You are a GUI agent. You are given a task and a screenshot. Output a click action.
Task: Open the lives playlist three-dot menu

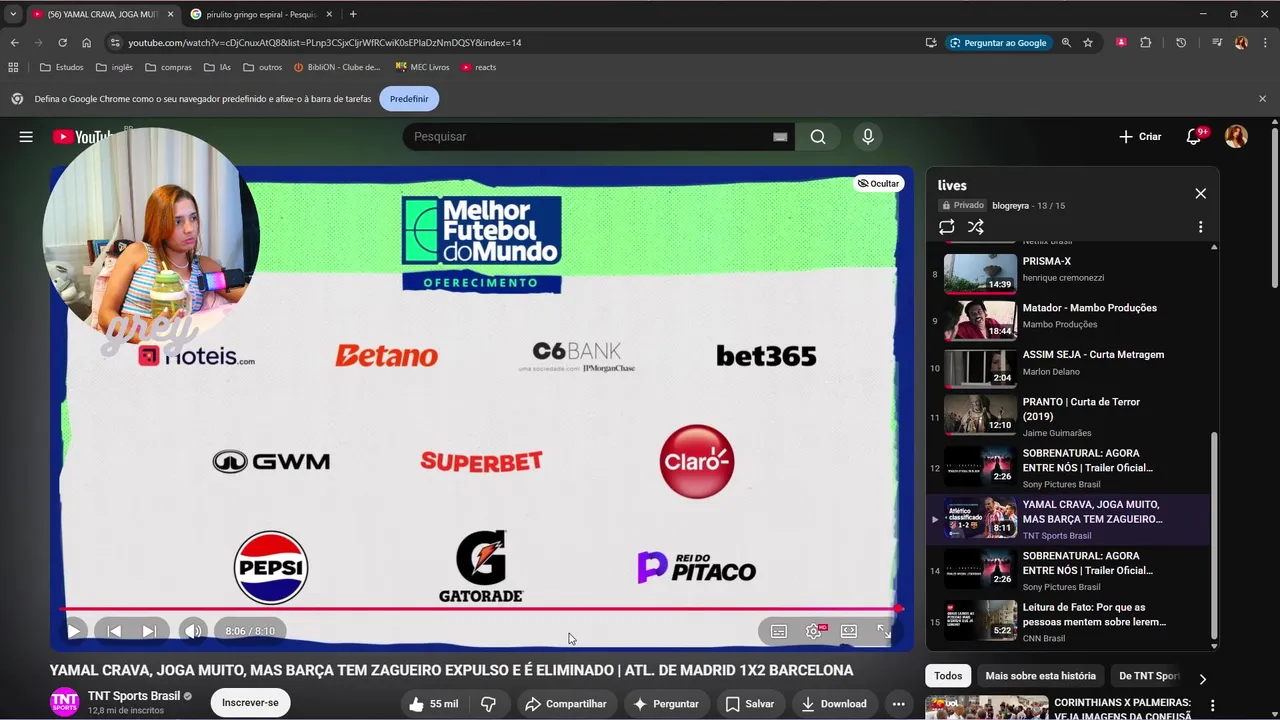1200,227
